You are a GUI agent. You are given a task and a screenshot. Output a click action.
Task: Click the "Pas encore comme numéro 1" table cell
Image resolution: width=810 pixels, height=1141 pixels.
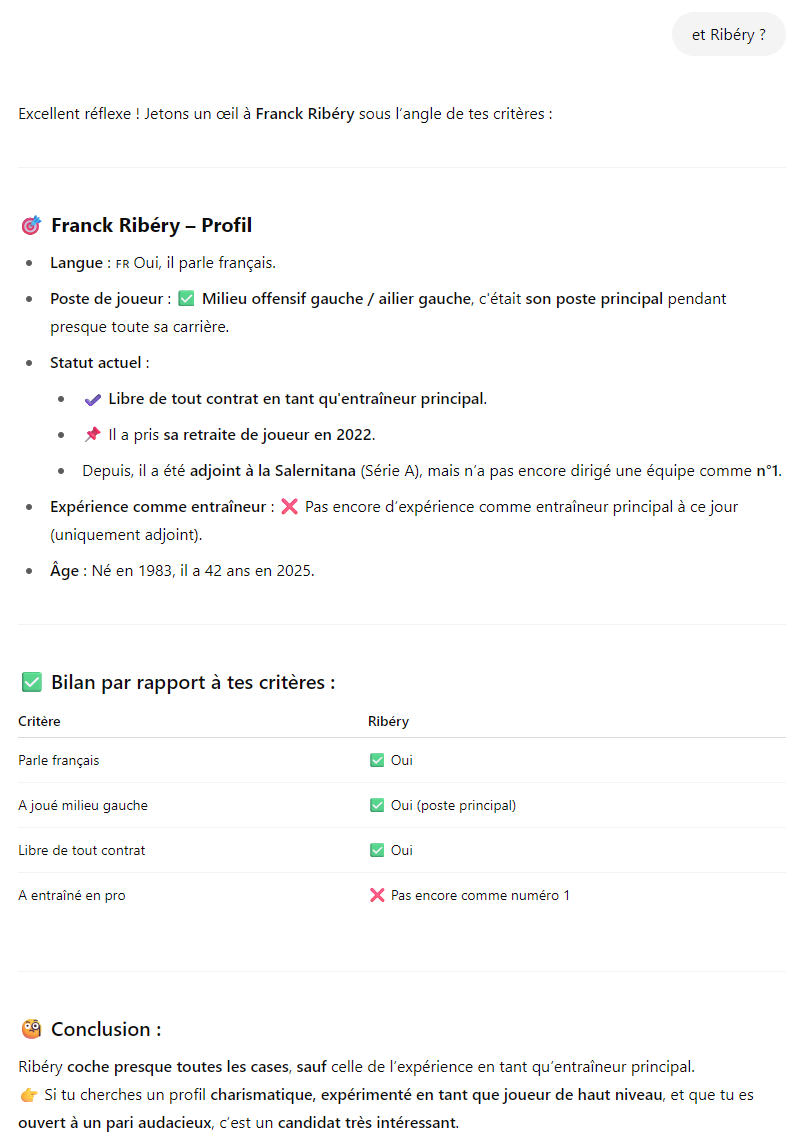[480, 896]
